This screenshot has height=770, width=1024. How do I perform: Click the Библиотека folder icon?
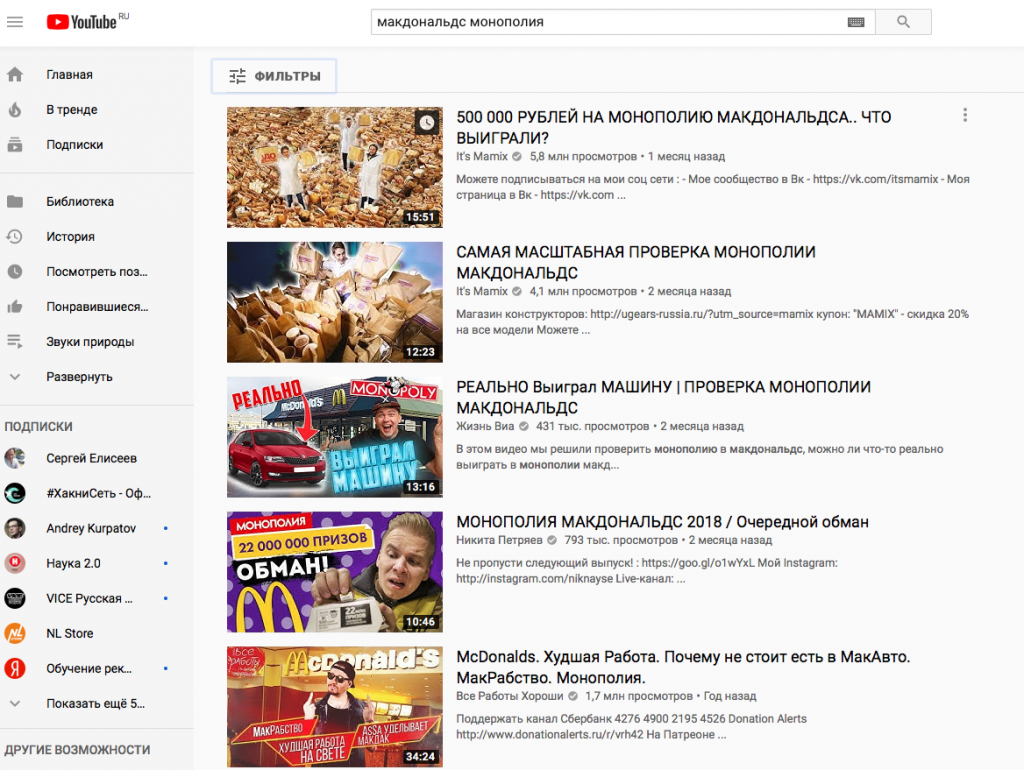click(x=15, y=201)
